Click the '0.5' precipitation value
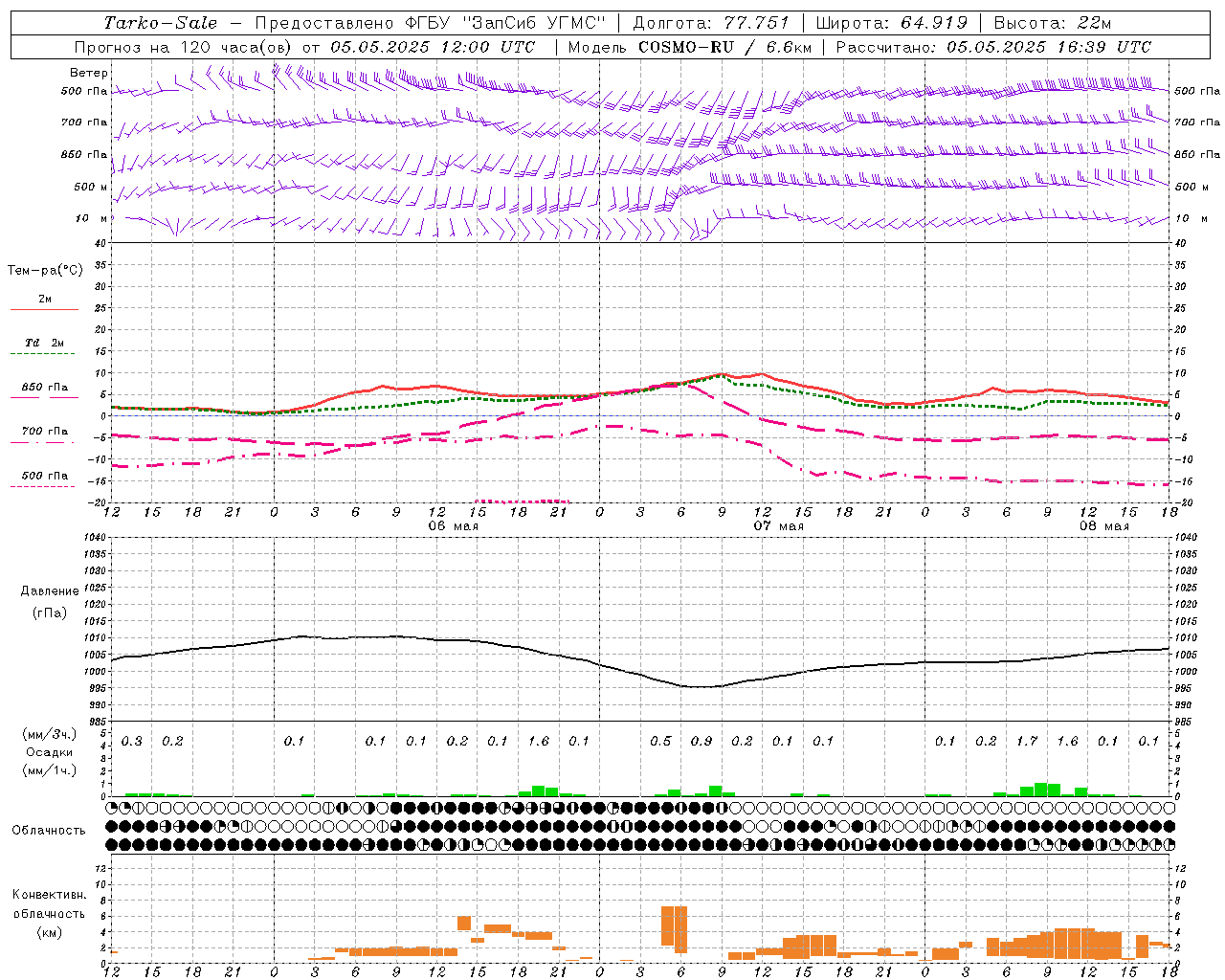The height and width of the screenshot is (980, 1225). [x=660, y=741]
